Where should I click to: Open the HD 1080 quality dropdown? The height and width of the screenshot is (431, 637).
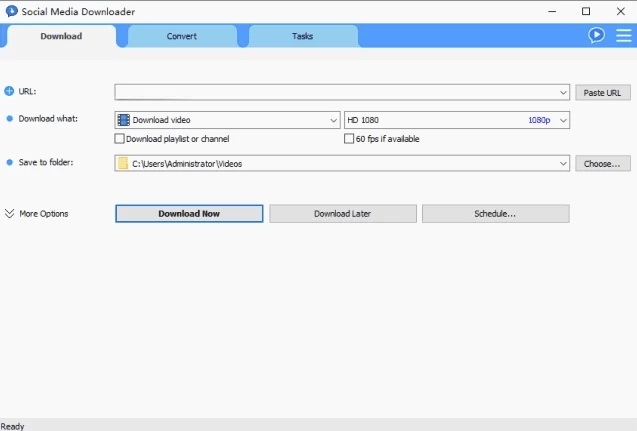click(563, 120)
